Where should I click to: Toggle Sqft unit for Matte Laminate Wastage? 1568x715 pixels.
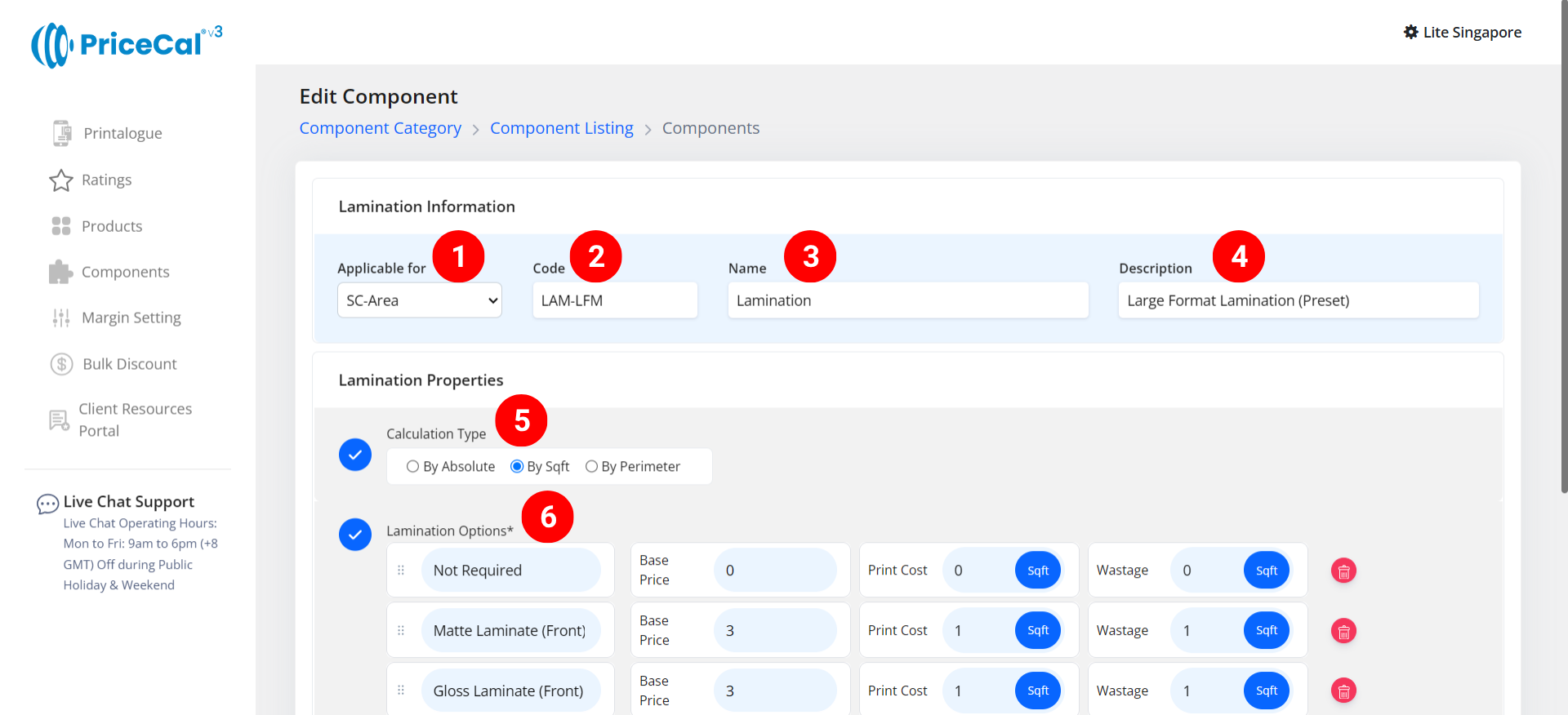coord(1266,631)
